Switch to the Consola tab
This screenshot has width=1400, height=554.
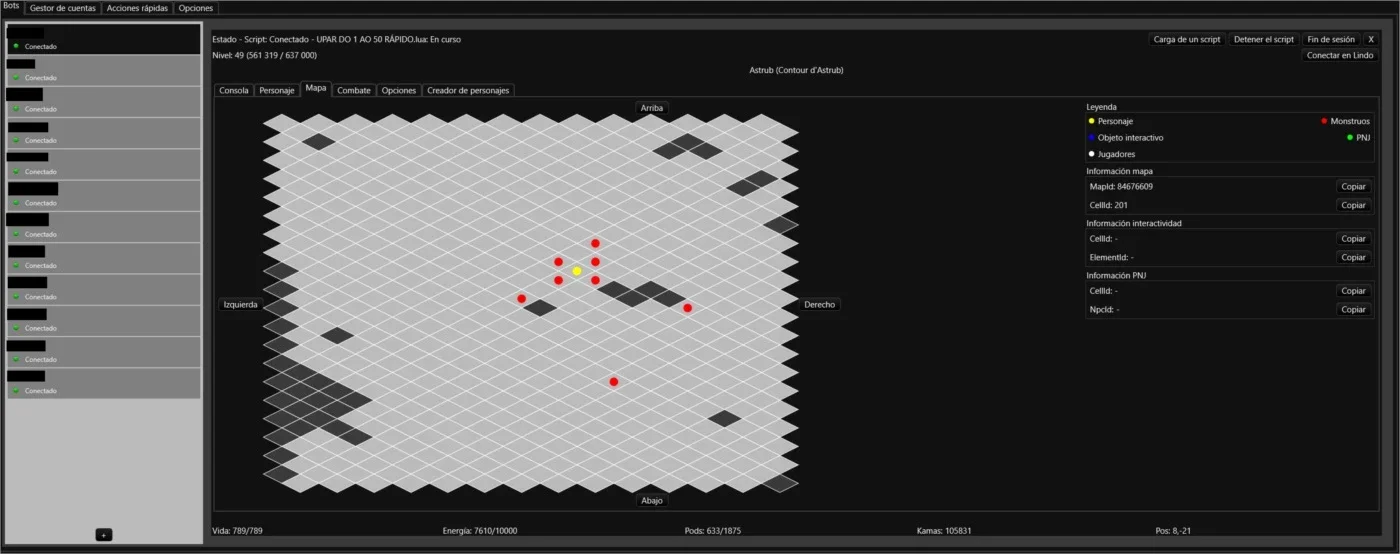click(x=234, y=90)
